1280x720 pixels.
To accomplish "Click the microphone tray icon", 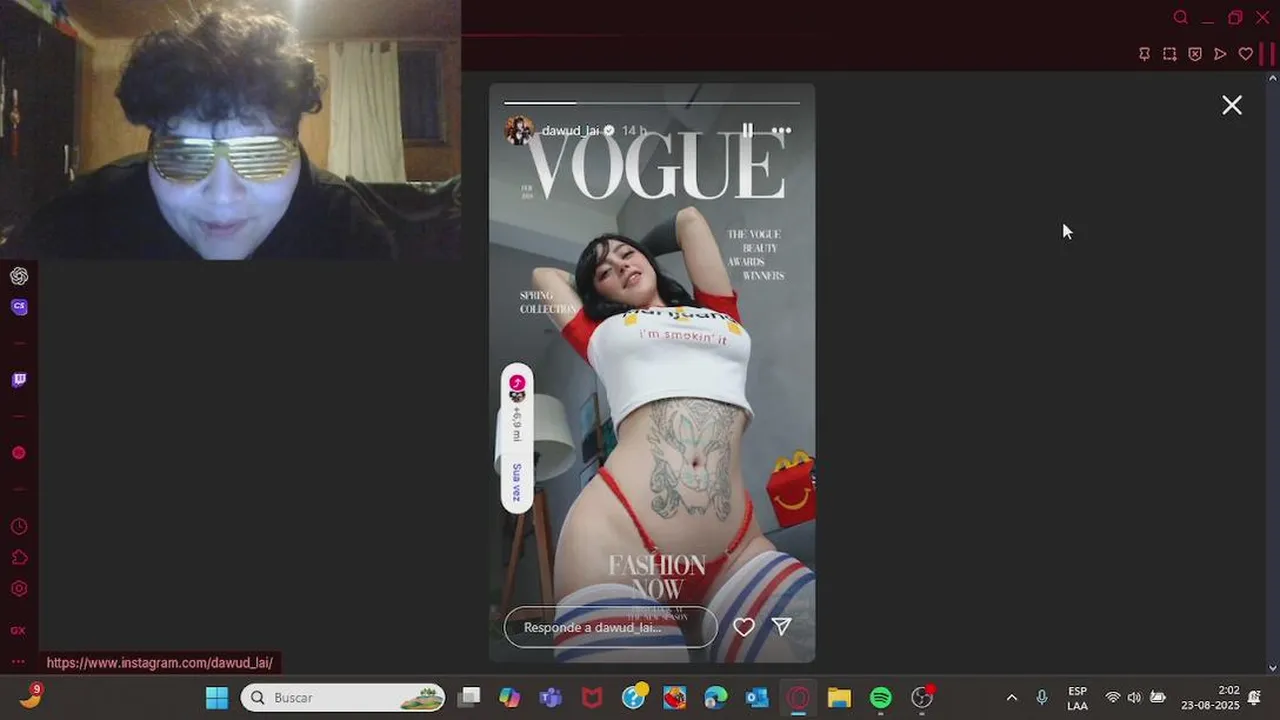I will (1042, 698).
